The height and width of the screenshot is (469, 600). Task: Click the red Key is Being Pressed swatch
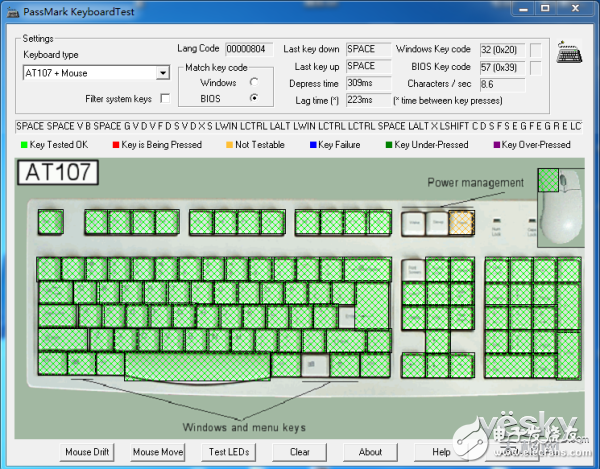coord(116,145)
